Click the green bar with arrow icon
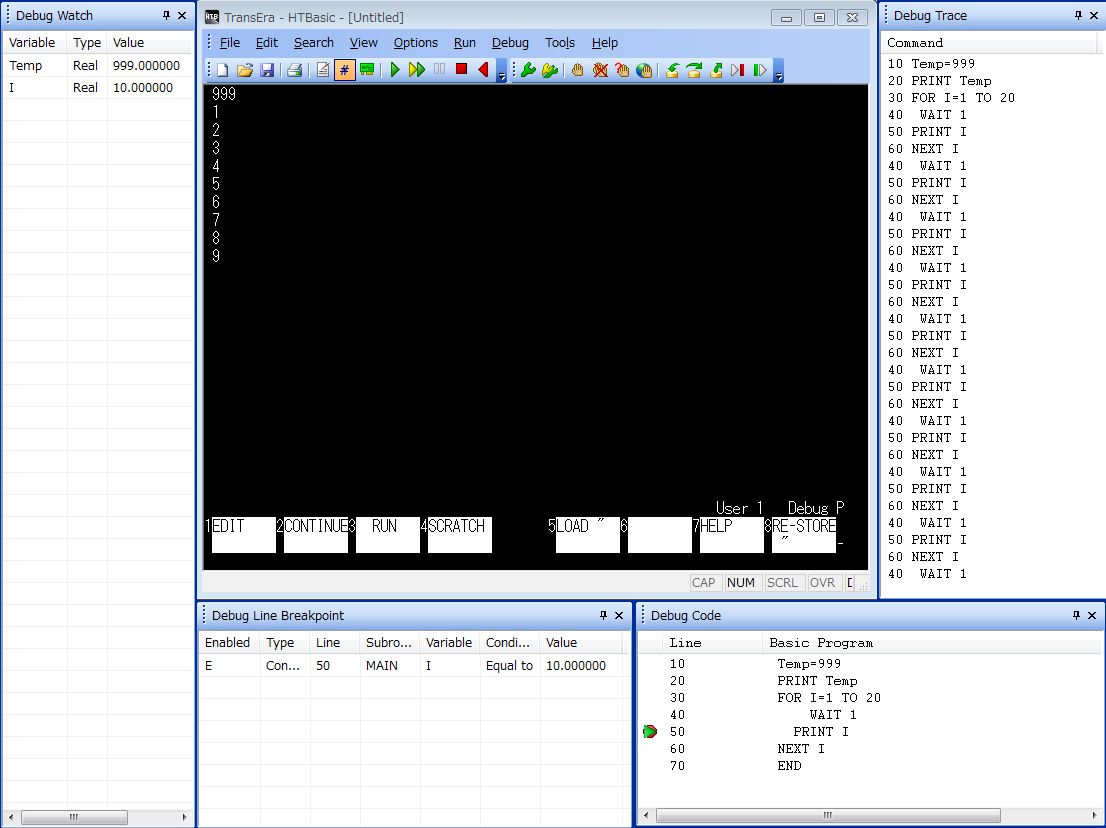Image resolution: width=1106 pixels, height=828 pixels. click(760, 70)
